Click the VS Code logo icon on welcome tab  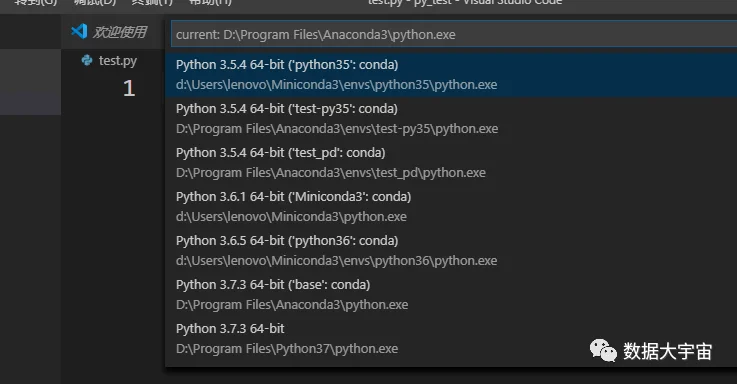point(79,31)
